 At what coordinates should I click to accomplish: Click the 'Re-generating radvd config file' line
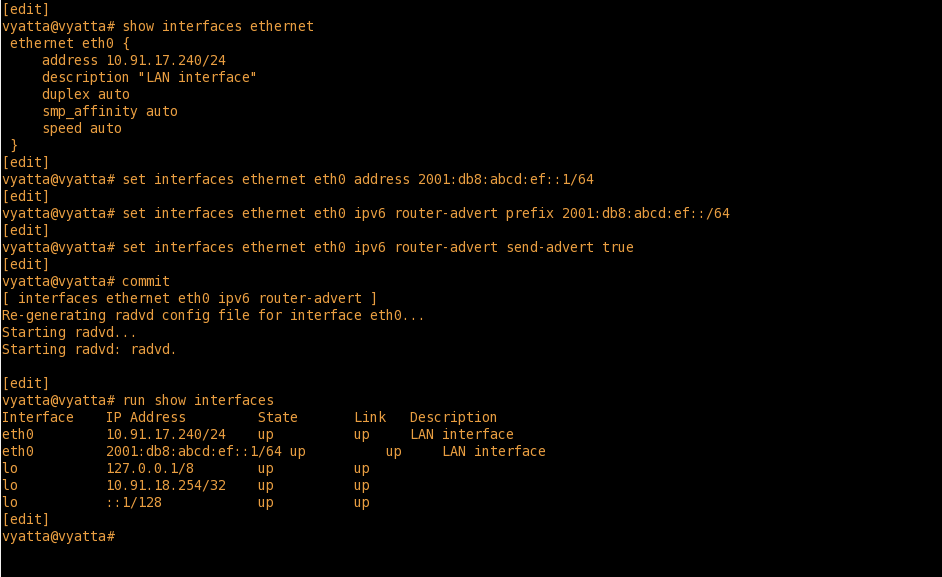(x=213, y=316)
